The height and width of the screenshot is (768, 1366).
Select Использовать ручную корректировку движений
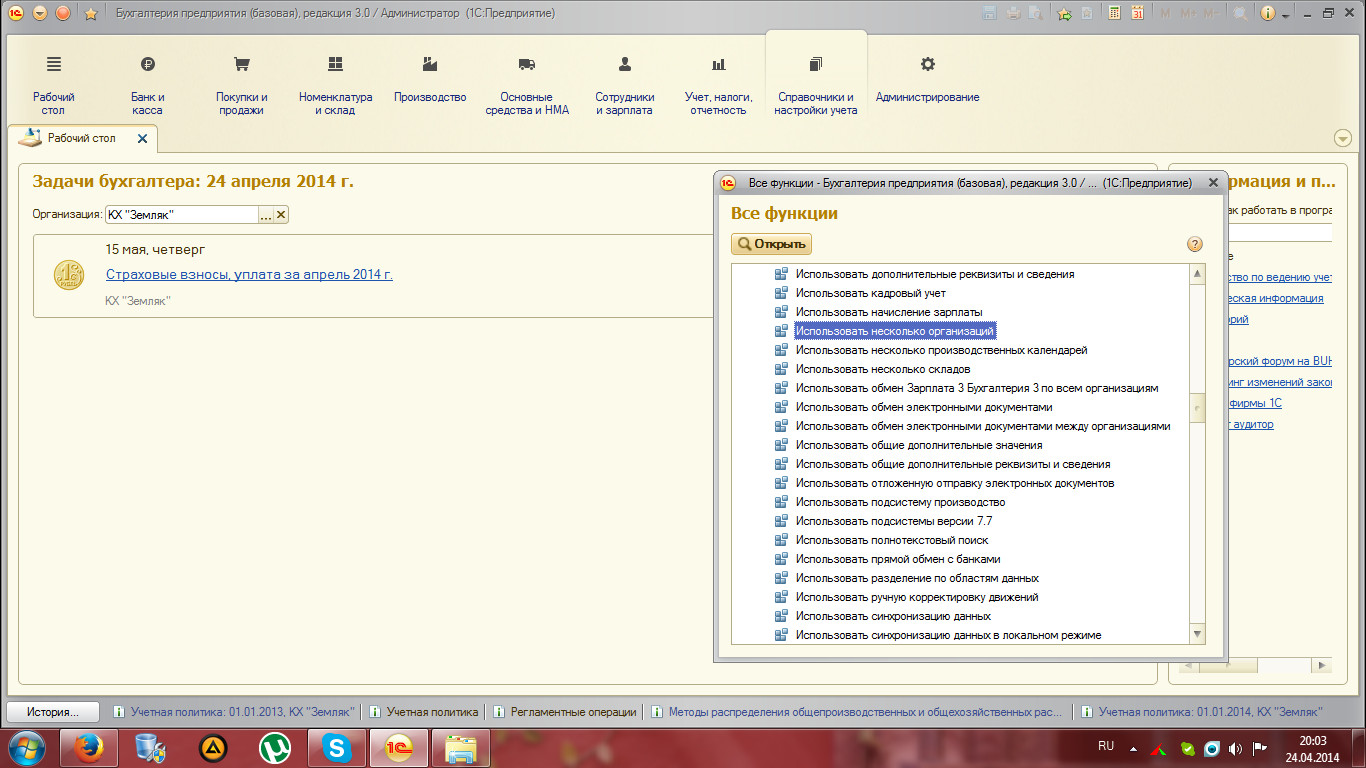pyautogui.click(x=917, y=597)
